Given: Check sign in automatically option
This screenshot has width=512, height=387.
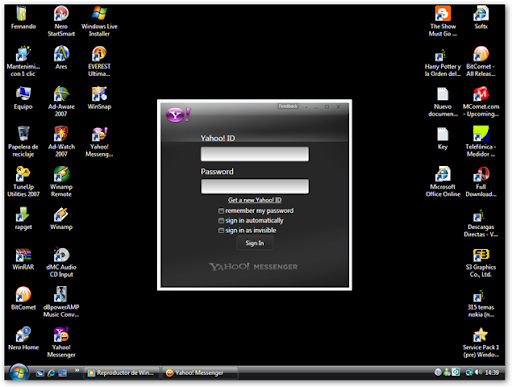Looking at the screenshot, I should (x=221, y=221).
